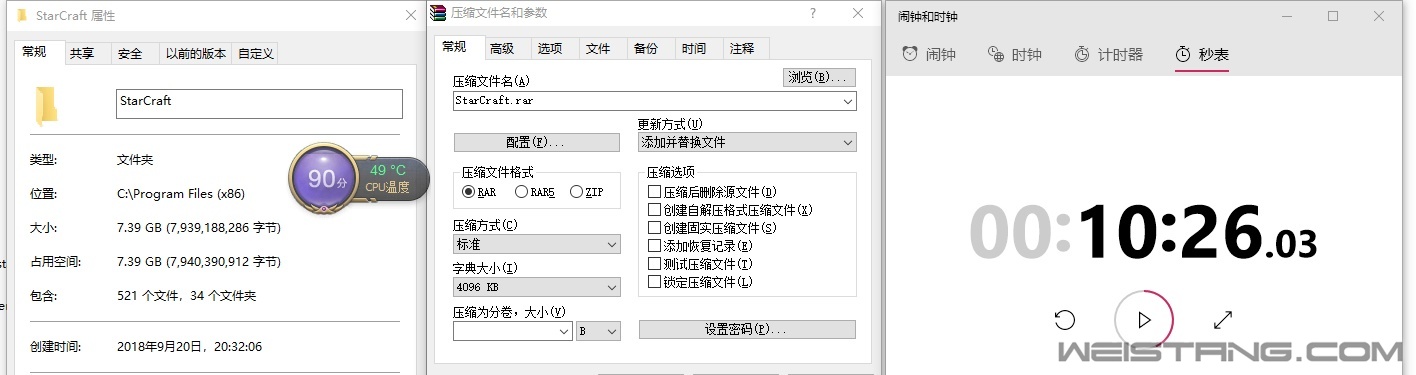Select the ZIP archive format radio button

[586, 192]
